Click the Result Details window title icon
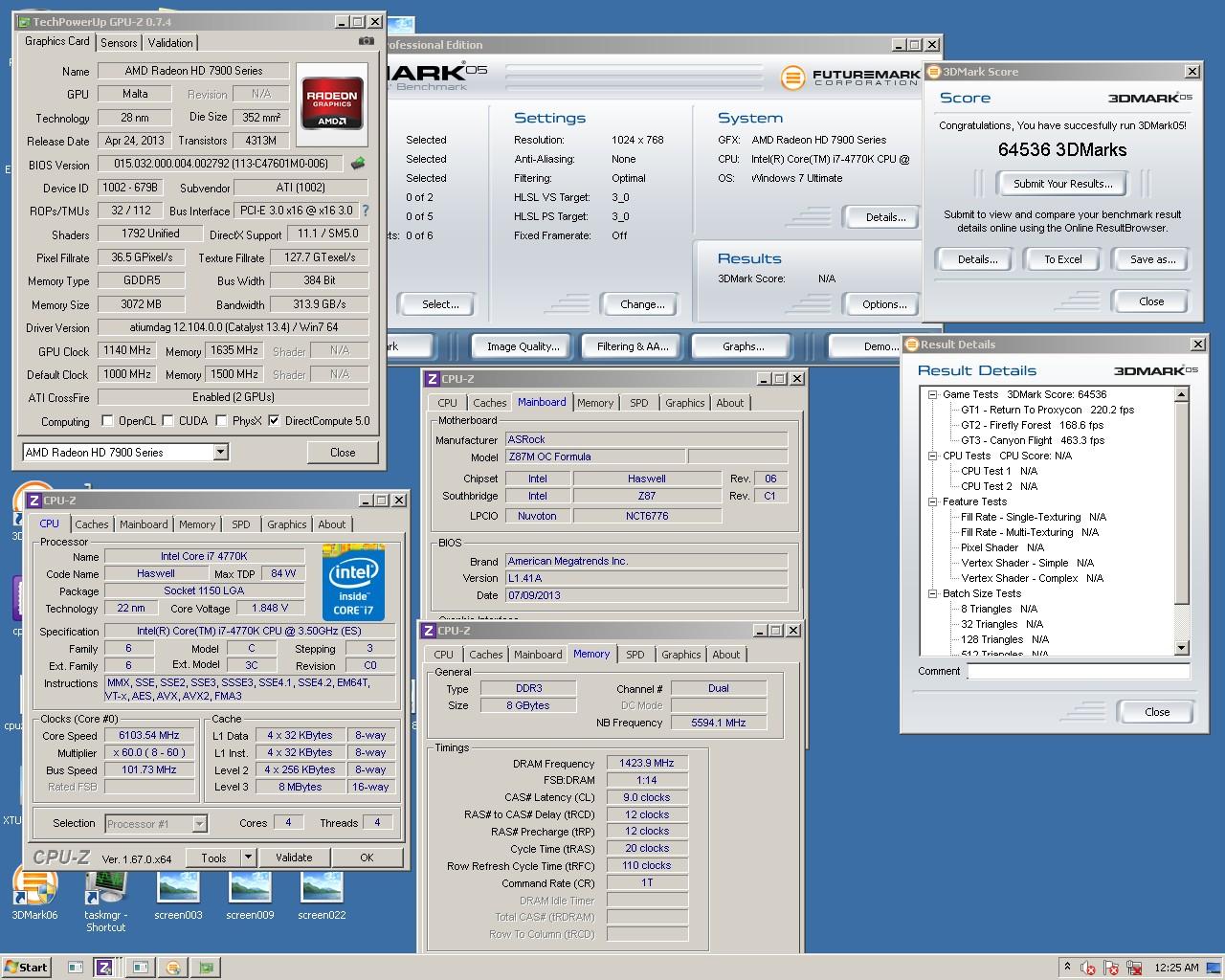1225x980 pixels. click(x=912, y=345)
